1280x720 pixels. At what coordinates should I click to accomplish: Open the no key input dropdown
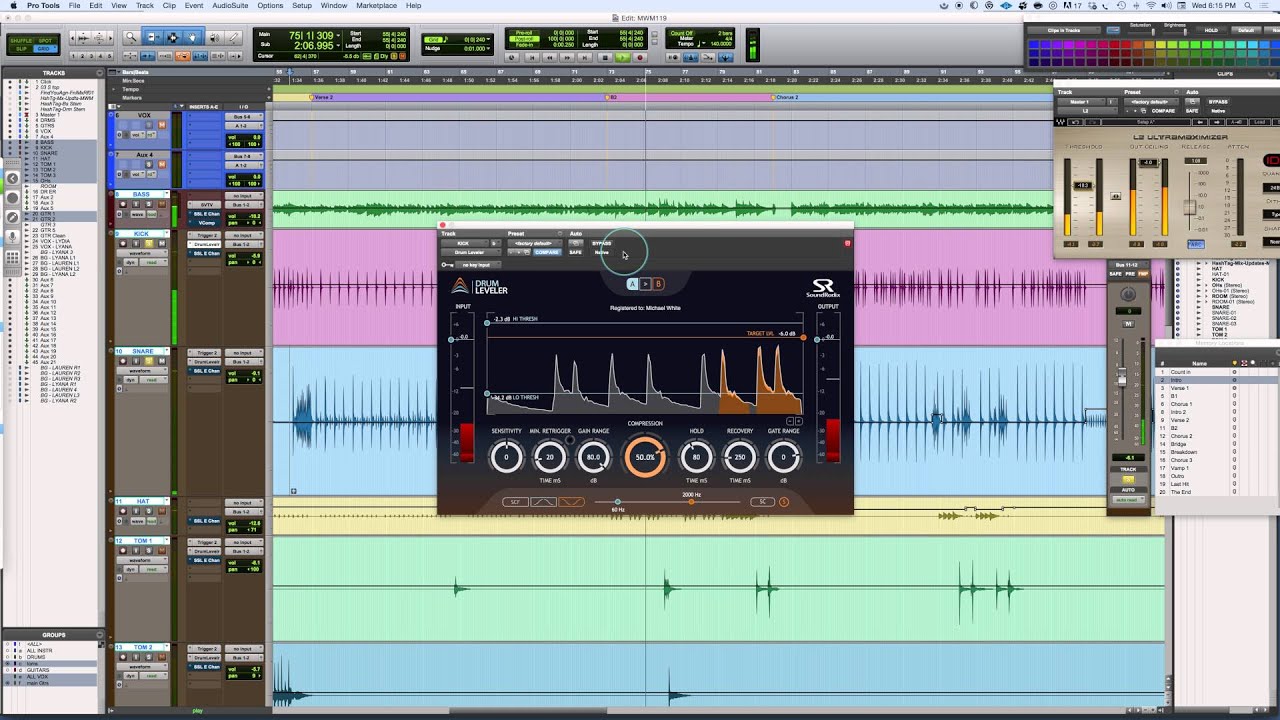click(476, 265)
